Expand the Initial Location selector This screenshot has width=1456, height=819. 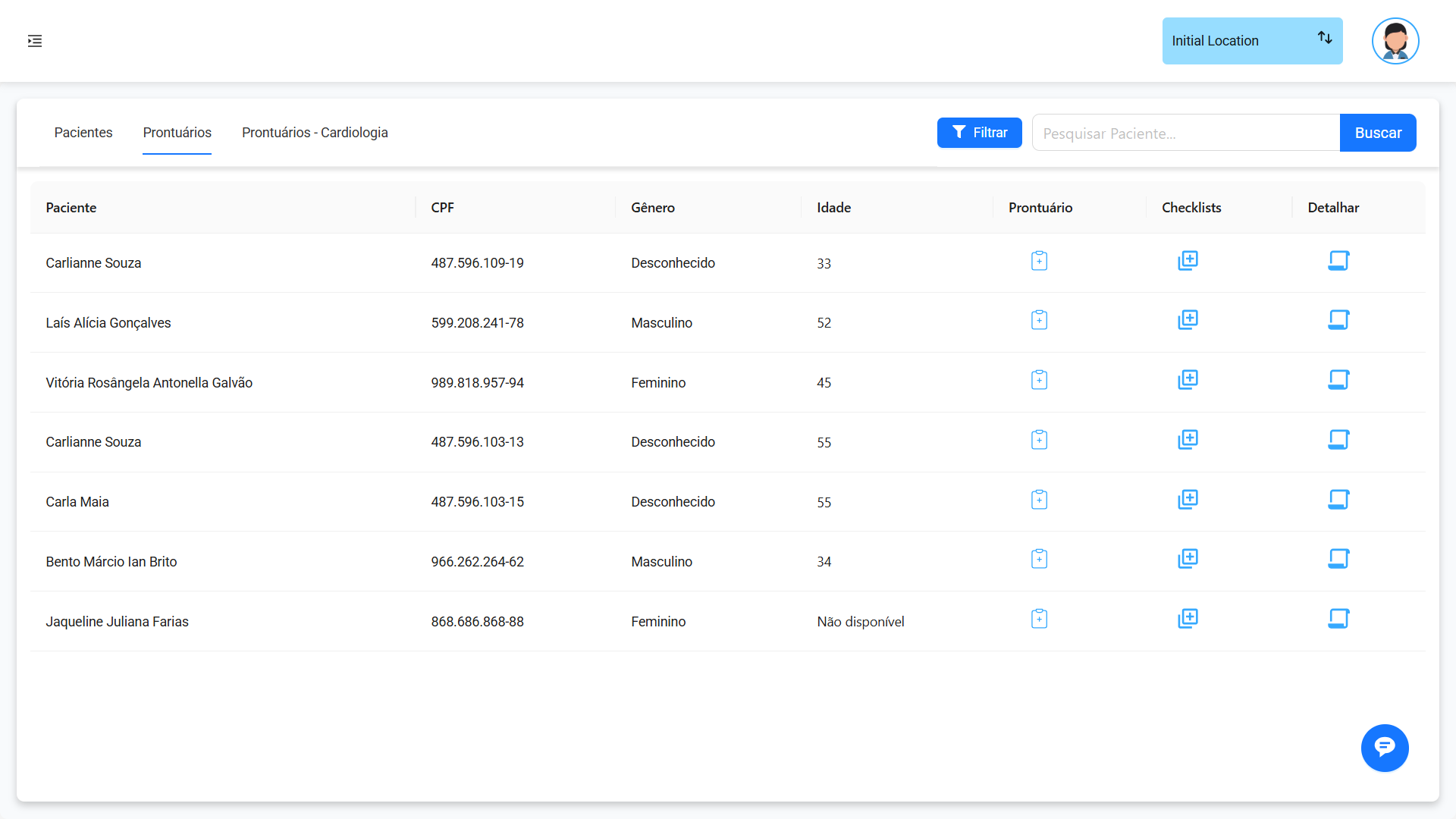click(x=1251, y=41)
